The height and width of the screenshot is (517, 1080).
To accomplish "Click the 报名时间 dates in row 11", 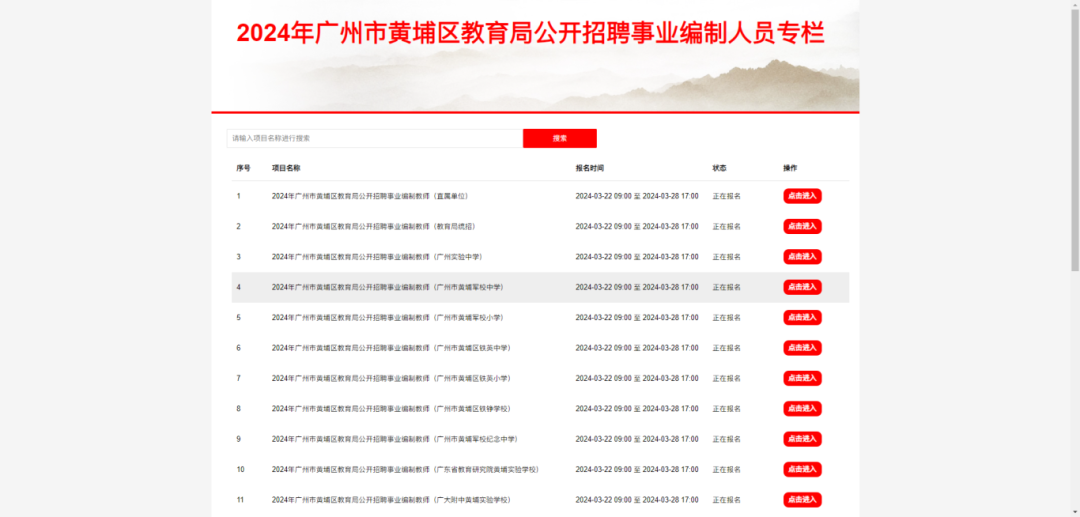I will (637, 499).
